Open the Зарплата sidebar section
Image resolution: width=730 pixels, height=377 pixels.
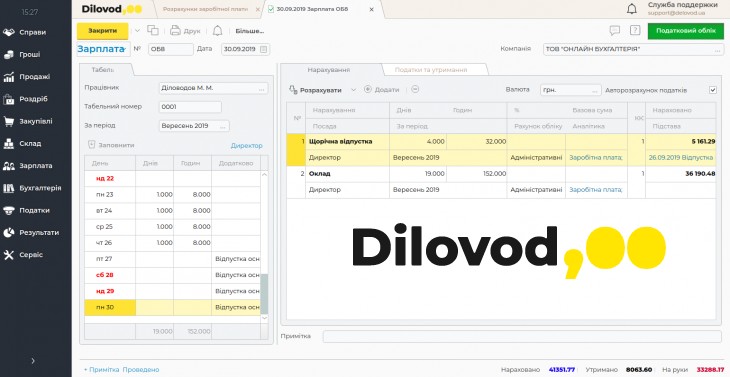tap(28, 166)
